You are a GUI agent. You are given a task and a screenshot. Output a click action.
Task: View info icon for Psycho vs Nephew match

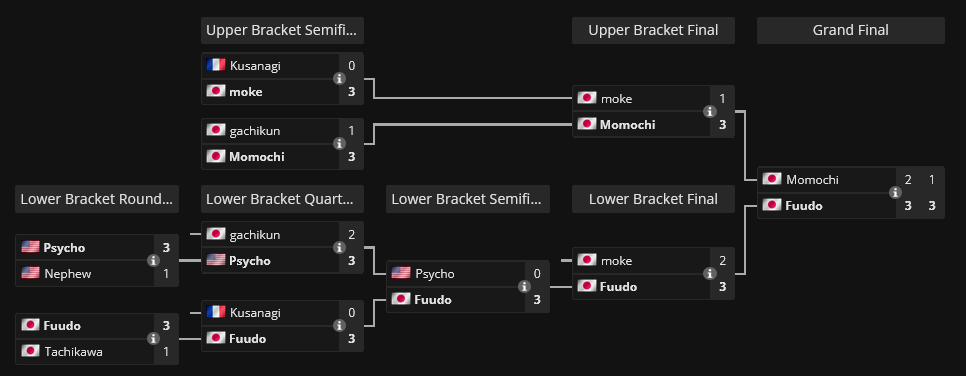[153, 260]
